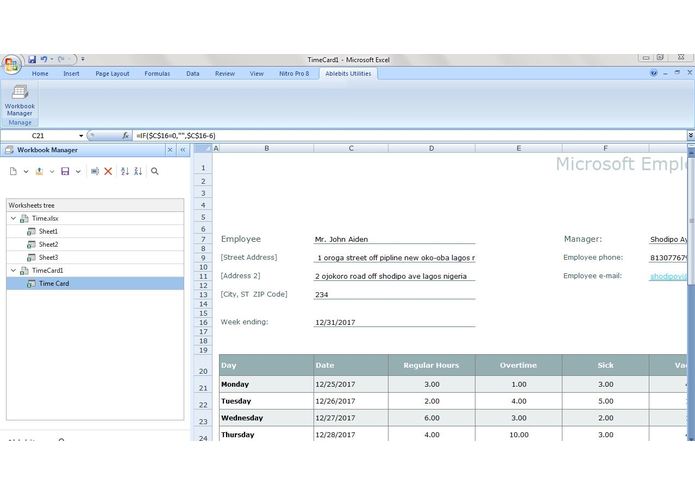
Task: Click the Worksheets tree header
Action: pos(95,205)
